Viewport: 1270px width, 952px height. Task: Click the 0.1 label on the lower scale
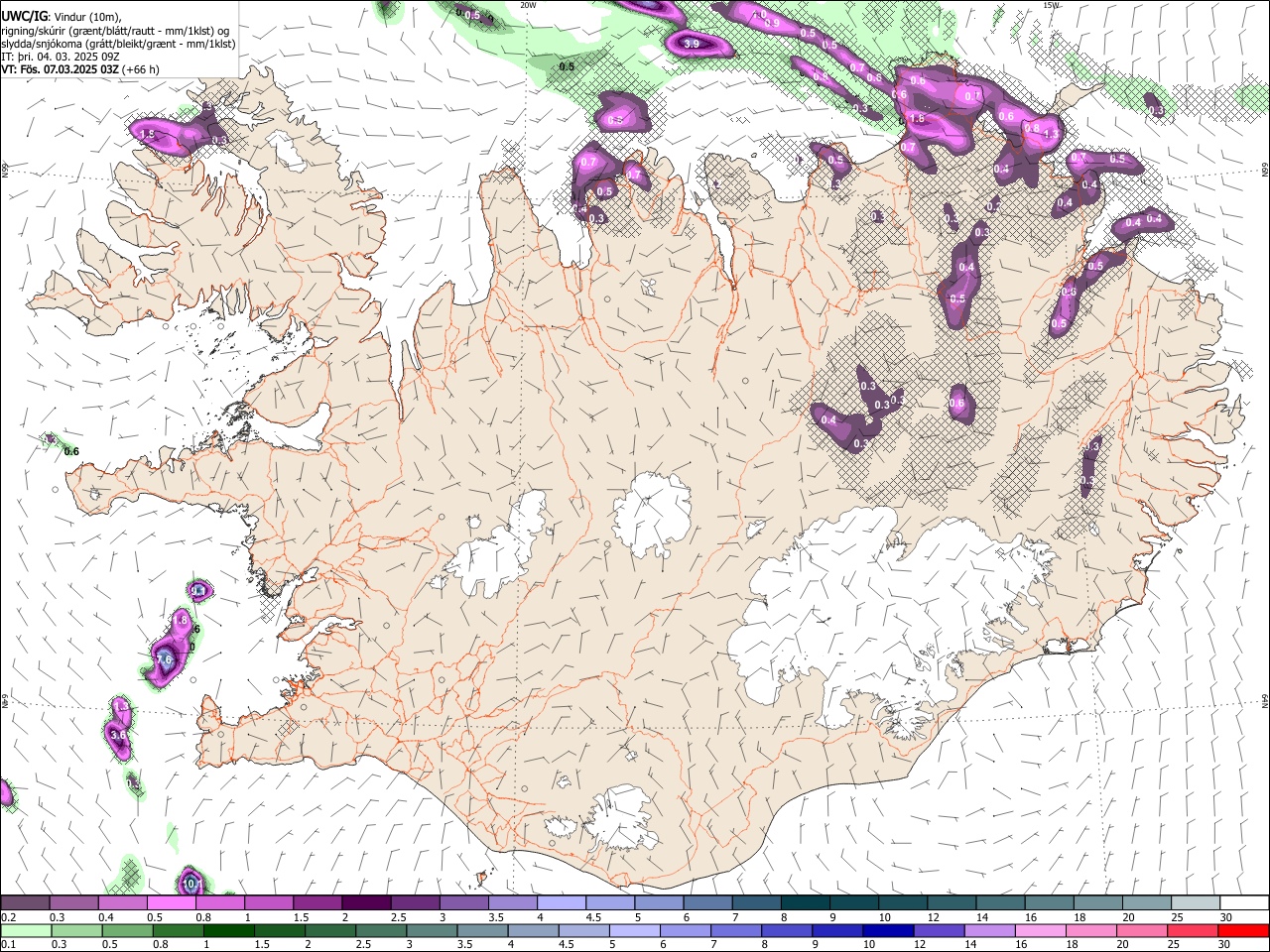[x=8, y=945]
